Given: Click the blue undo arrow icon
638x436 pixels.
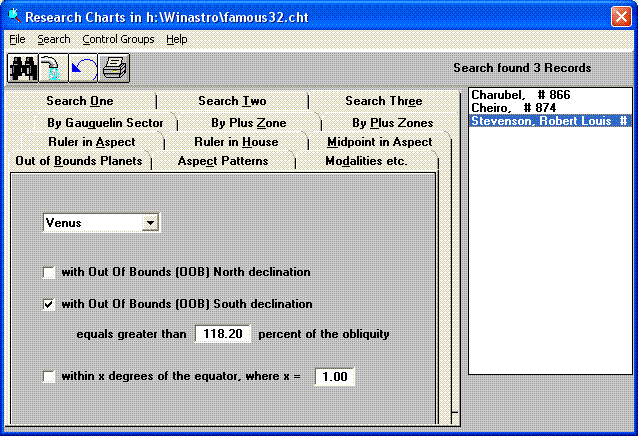Looking at the screenshot, I should 82,68.
